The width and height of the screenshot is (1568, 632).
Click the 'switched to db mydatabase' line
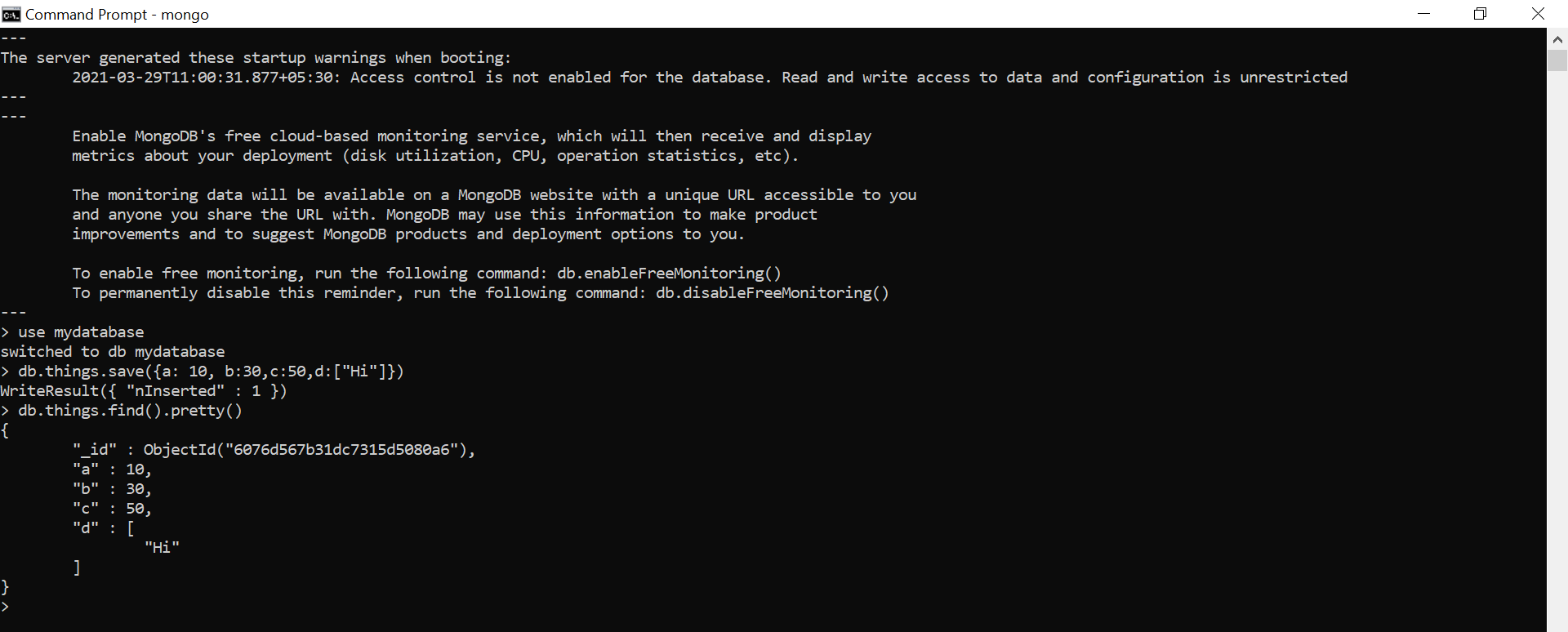click(113, 352)
